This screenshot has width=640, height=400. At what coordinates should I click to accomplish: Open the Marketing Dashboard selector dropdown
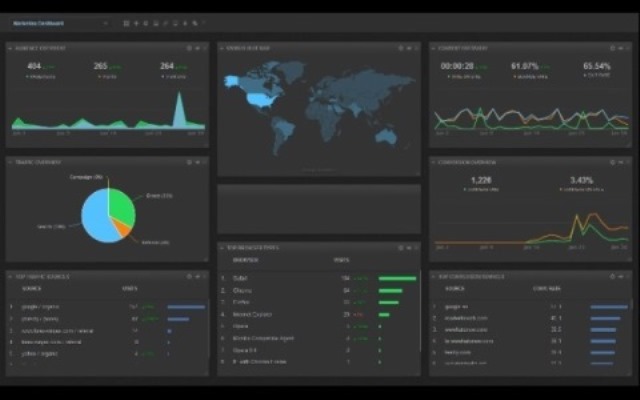60,23
